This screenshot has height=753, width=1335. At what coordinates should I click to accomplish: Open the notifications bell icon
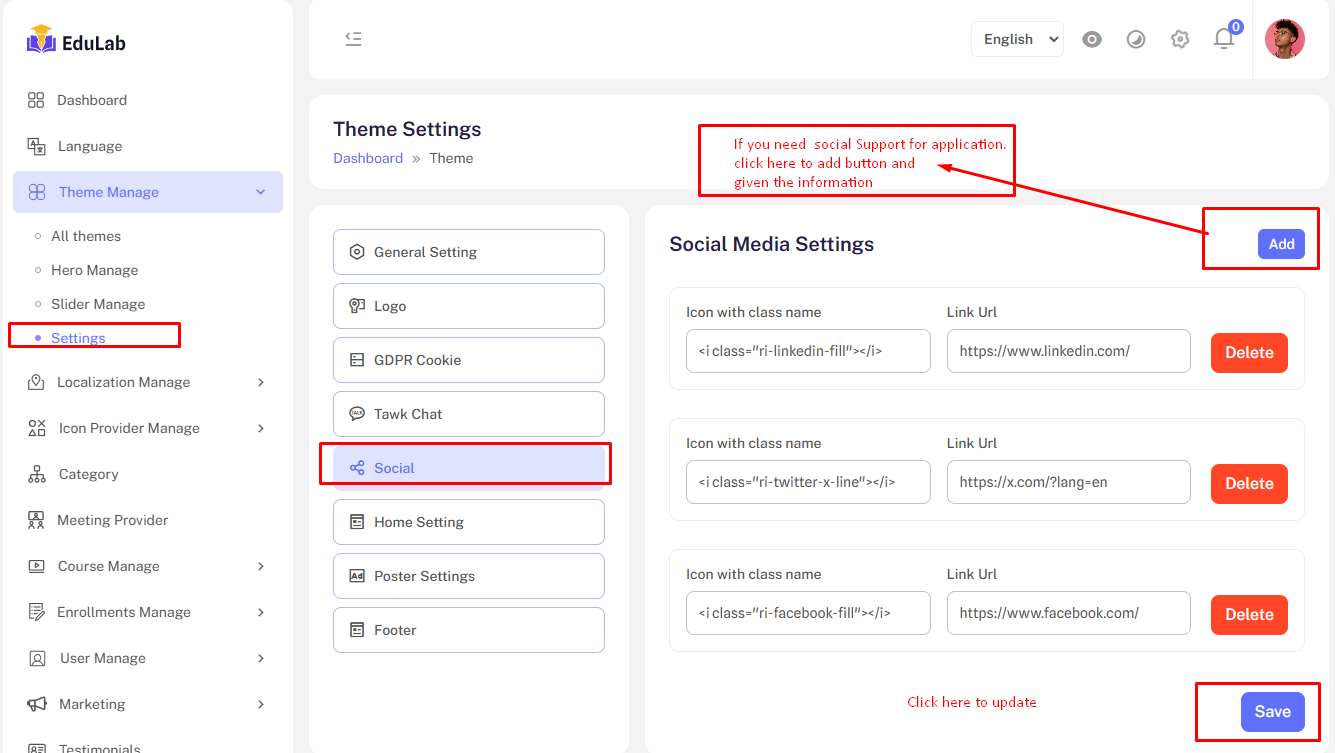point(1223,39)
